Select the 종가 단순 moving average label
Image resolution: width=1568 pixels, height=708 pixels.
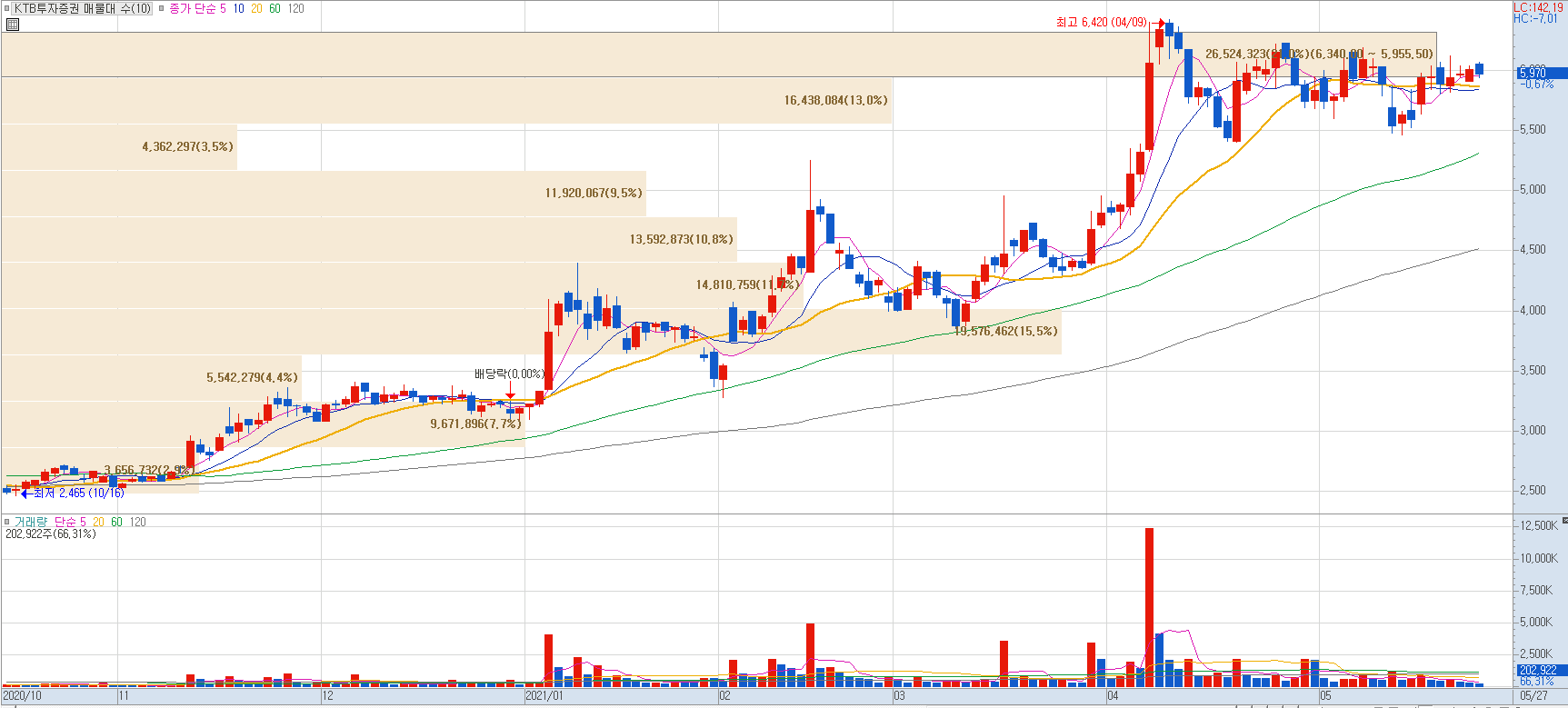pos(192,8)
